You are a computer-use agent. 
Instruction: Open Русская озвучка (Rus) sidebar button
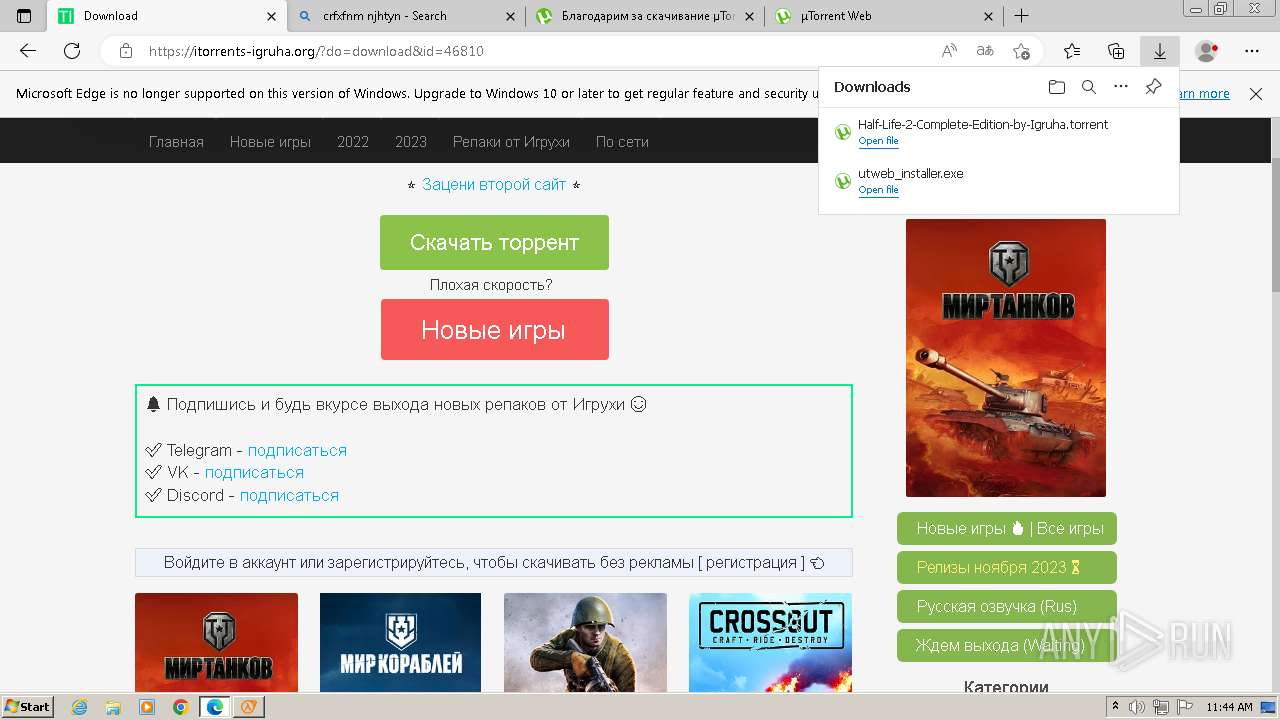click(x=1007, y=606)
